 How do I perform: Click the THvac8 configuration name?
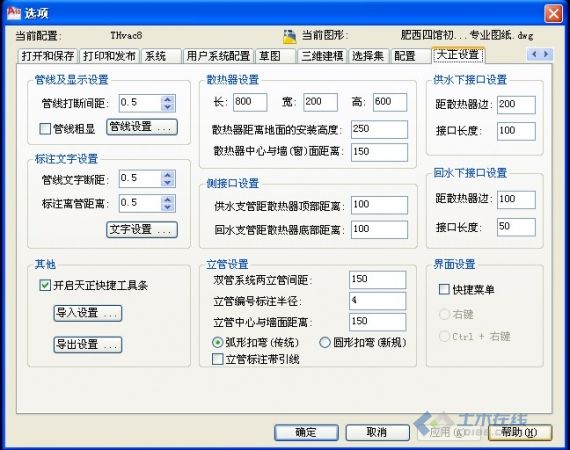click(126, 35)
